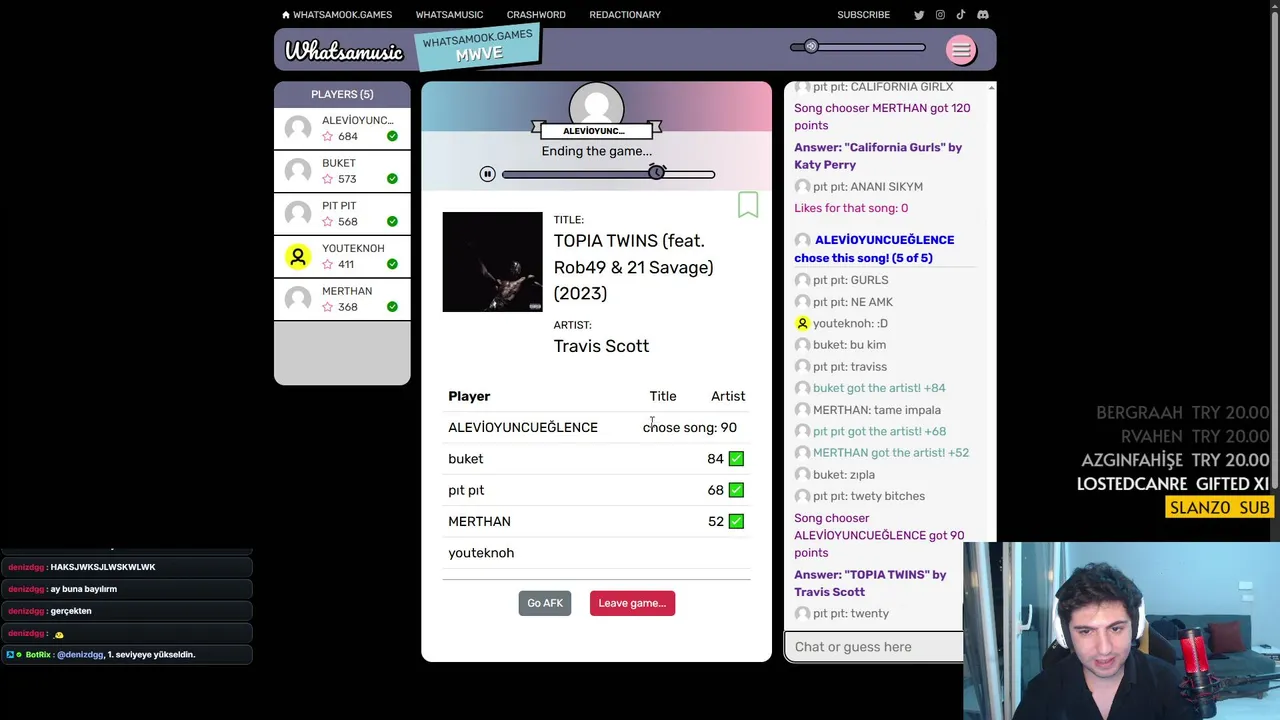Click the green check beside score 411
1280x720 pixels.
[392, 264]
